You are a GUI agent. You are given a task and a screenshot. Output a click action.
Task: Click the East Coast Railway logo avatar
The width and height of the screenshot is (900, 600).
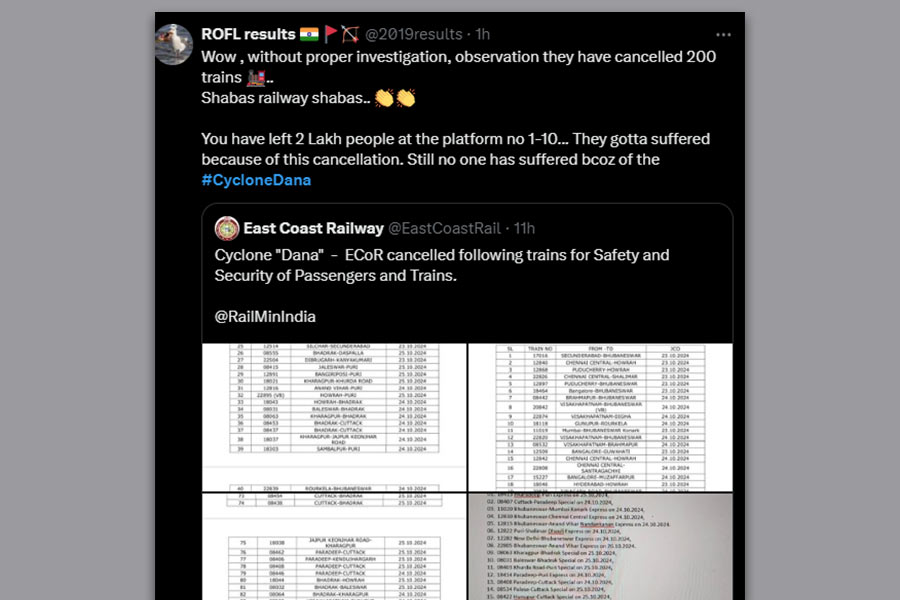pyautogui.click(x=227, y=228)
